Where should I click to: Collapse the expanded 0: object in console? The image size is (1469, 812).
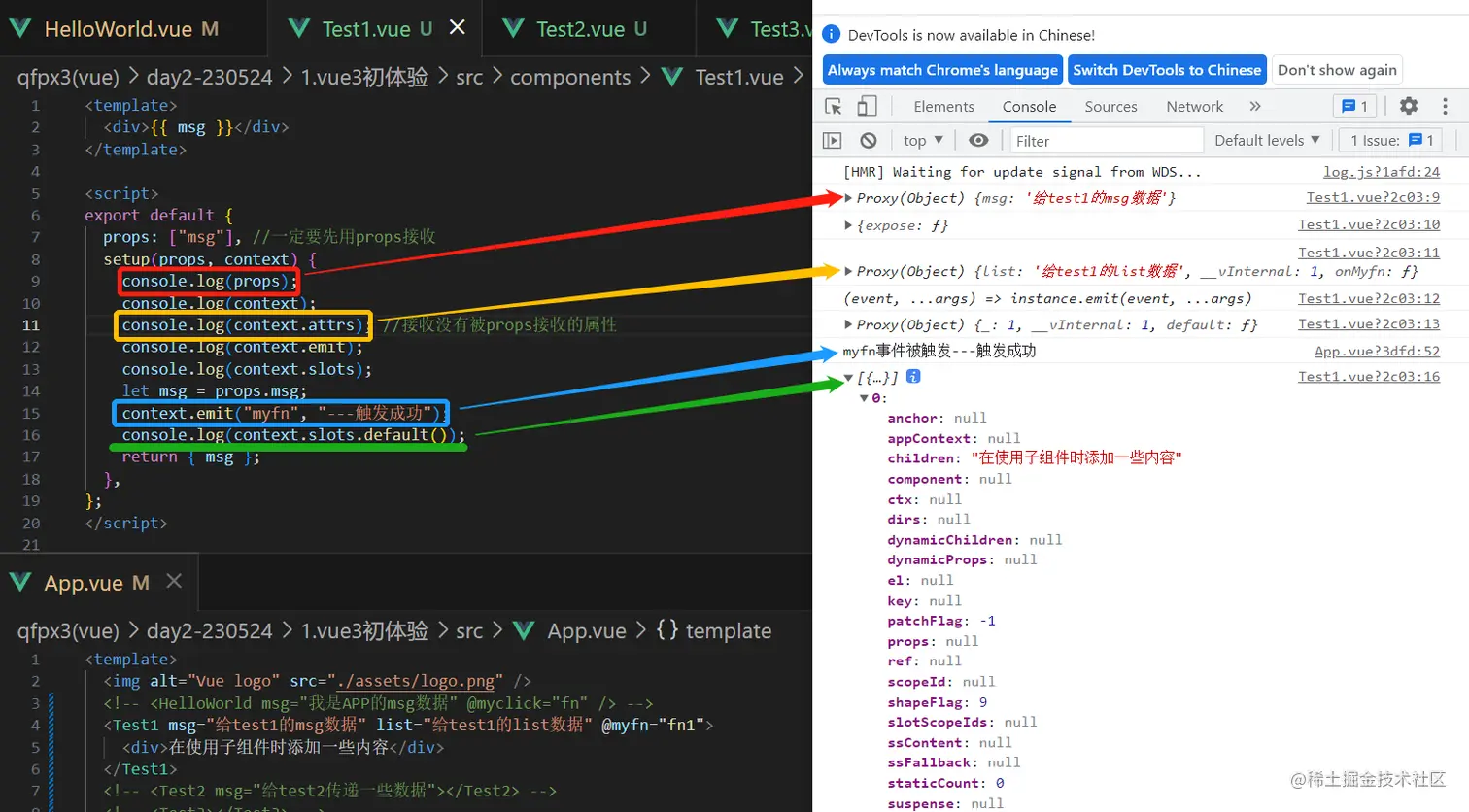[863, 396]
